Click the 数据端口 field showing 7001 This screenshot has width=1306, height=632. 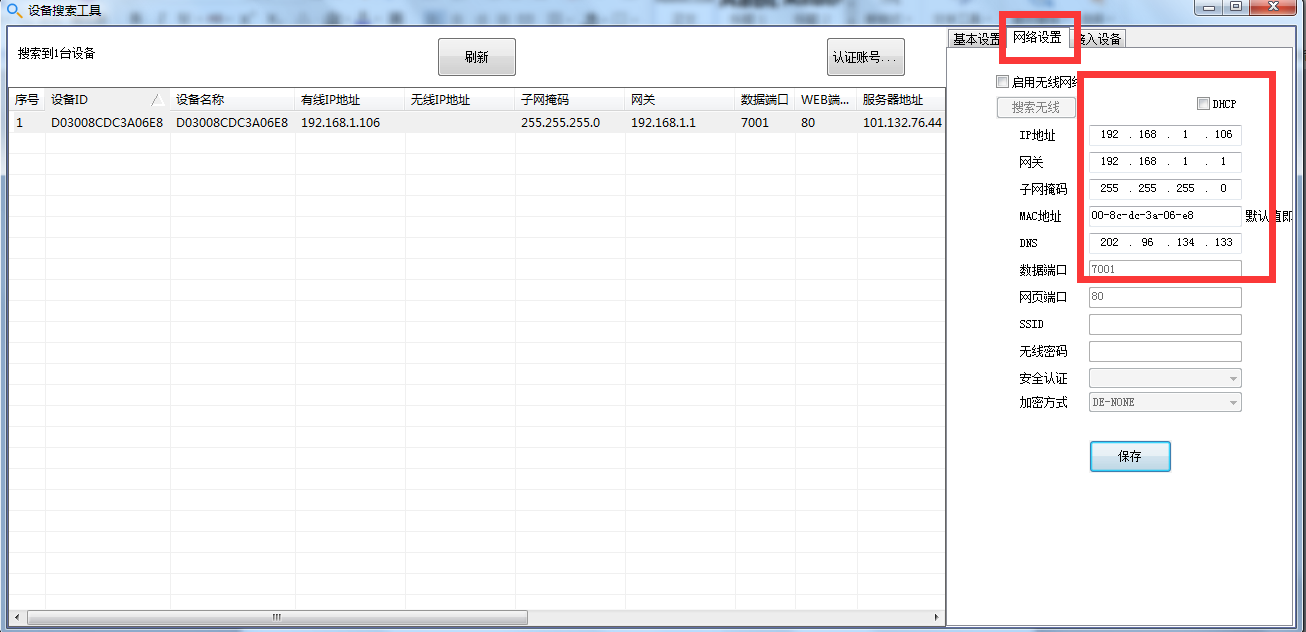(1165, 270)
